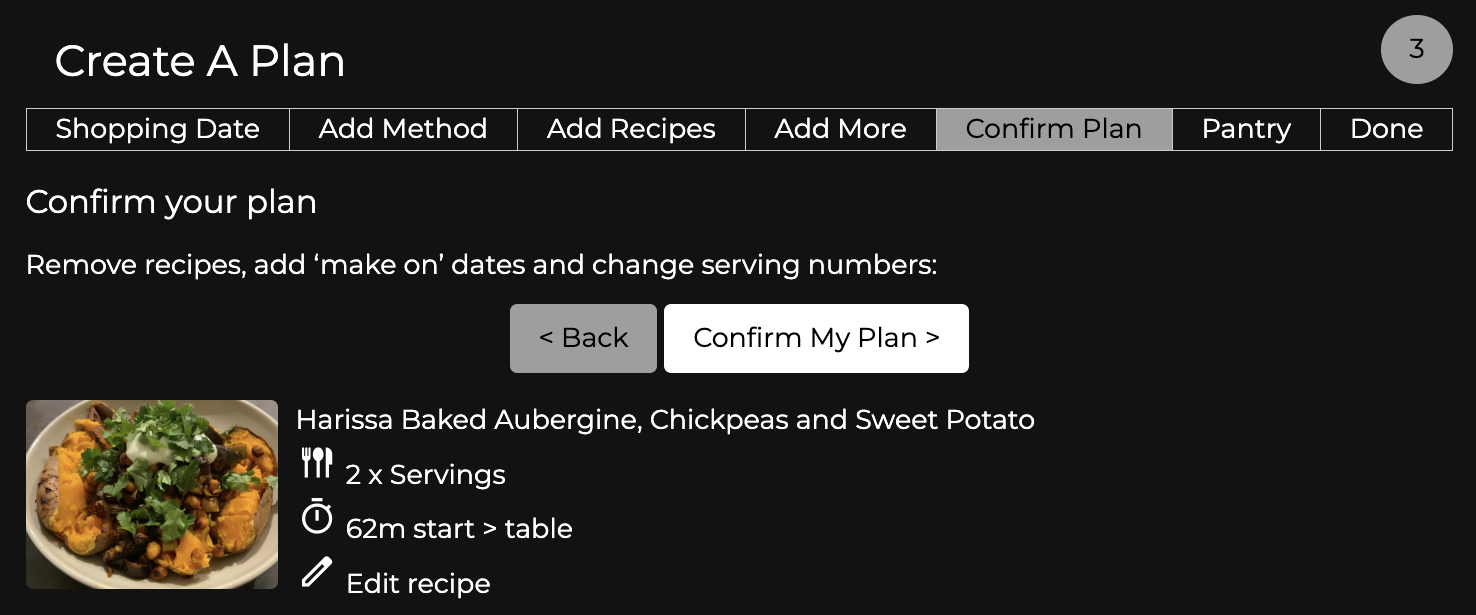Click the circular '3' badge
Image resolution: width=1476 pixels, height=615 pixels.
pyautogui.click(x=1416, y=49)
